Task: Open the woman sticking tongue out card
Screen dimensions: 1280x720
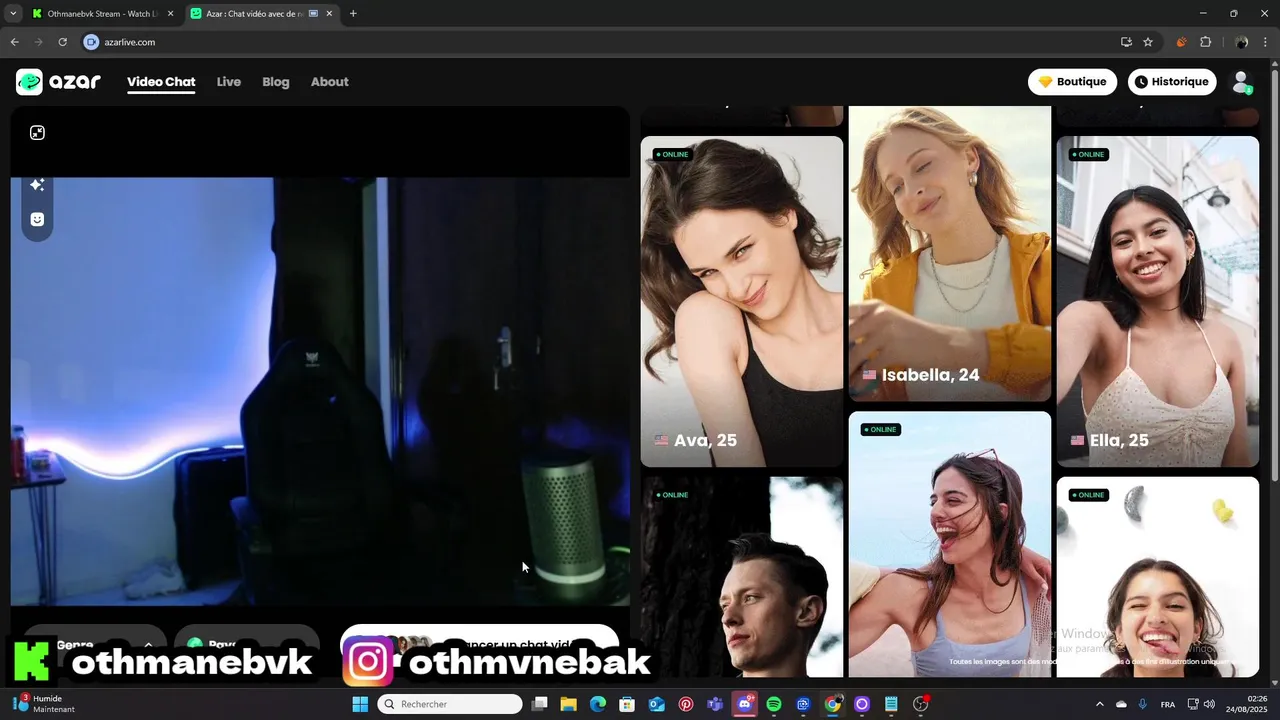Action: click(x=1158, y=577)
